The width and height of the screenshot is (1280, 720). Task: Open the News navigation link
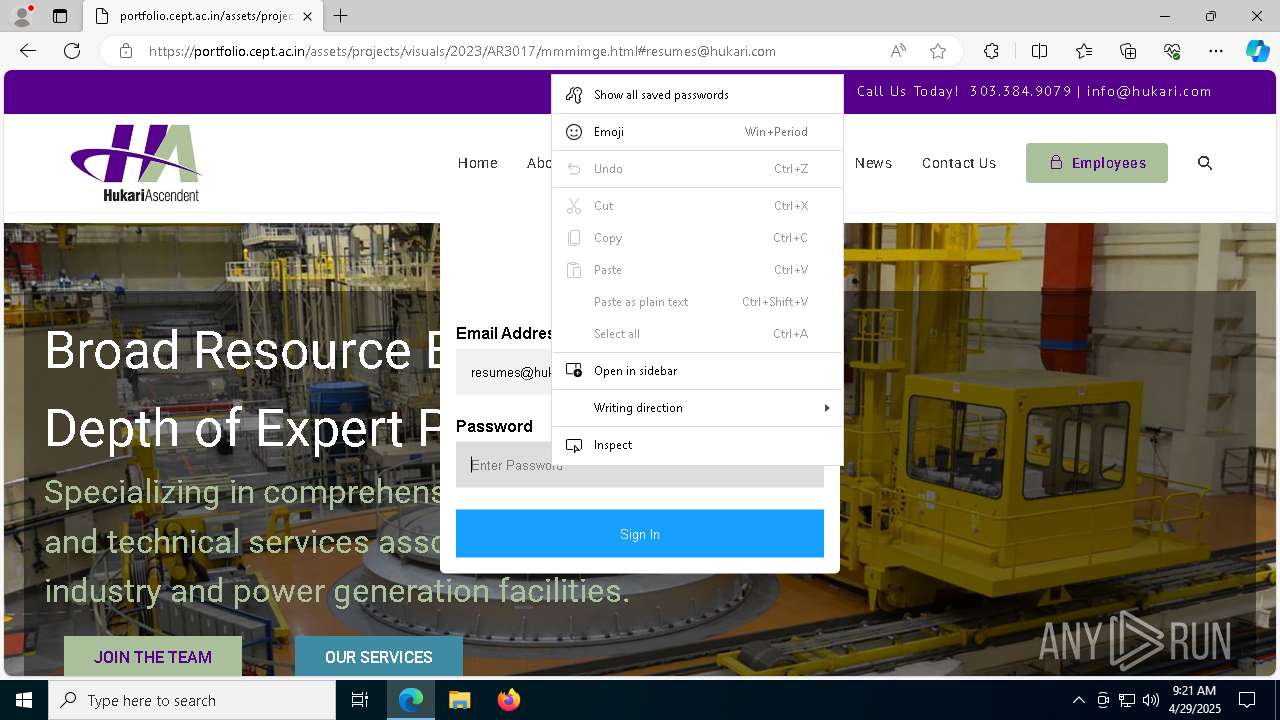pos(873,163)
